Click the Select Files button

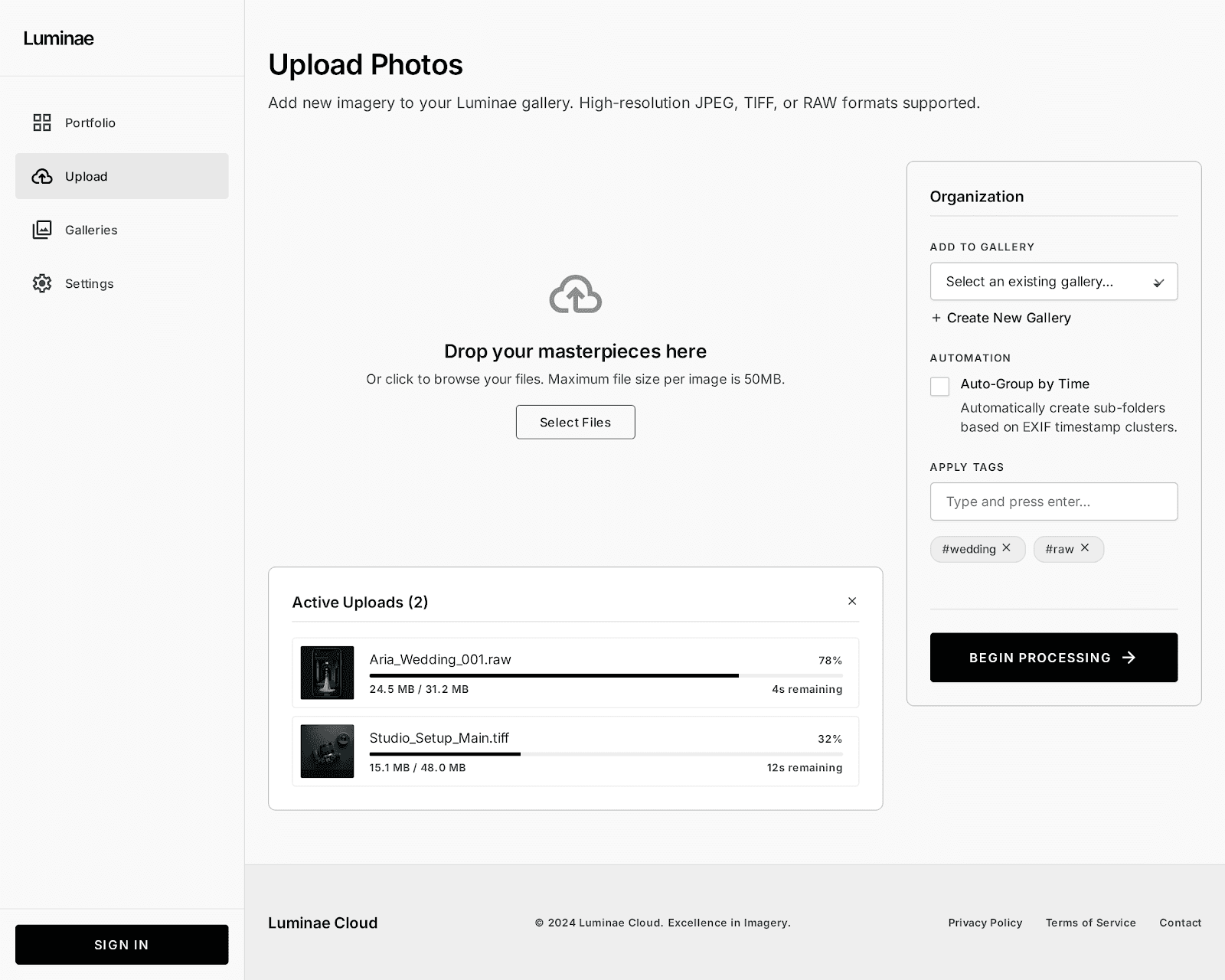point(576,422)
